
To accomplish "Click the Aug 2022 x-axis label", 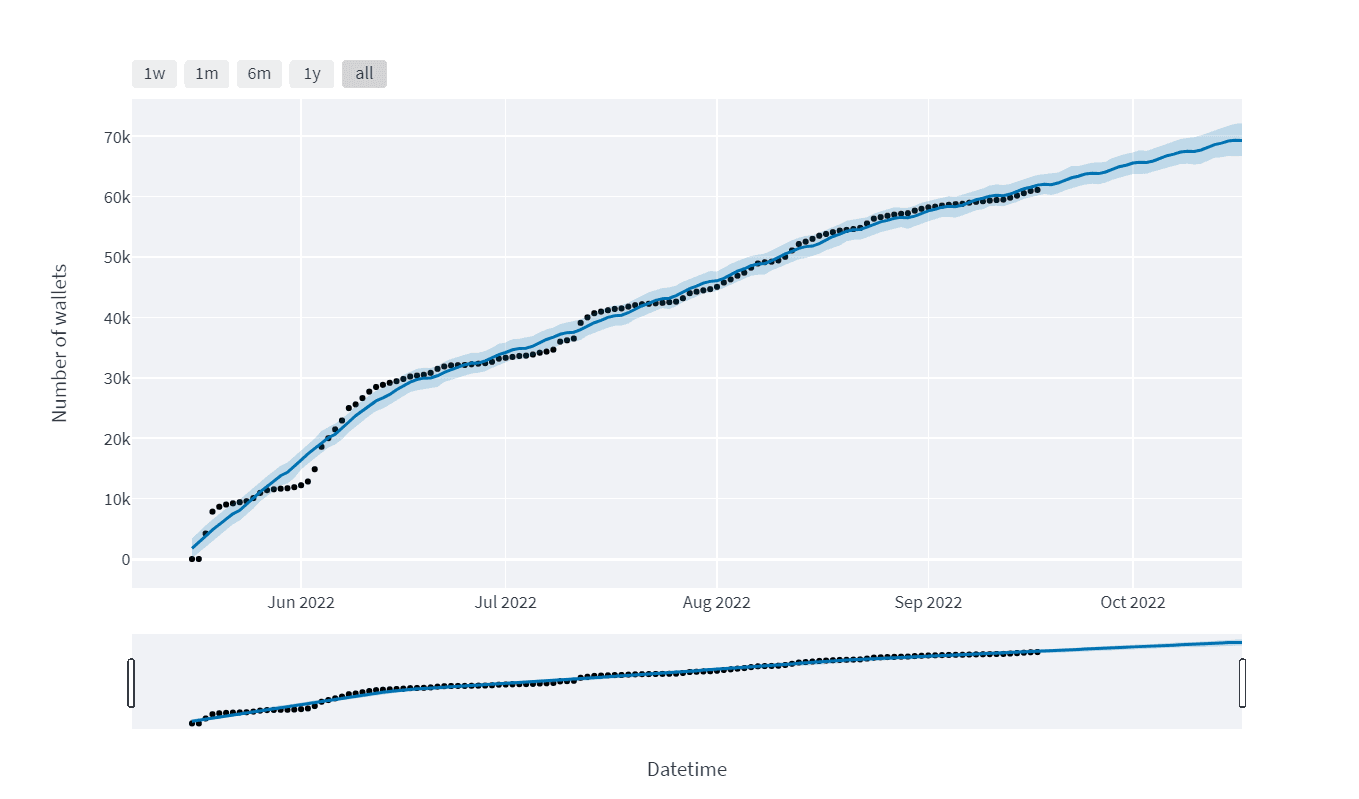I will (x=717, y=602).
